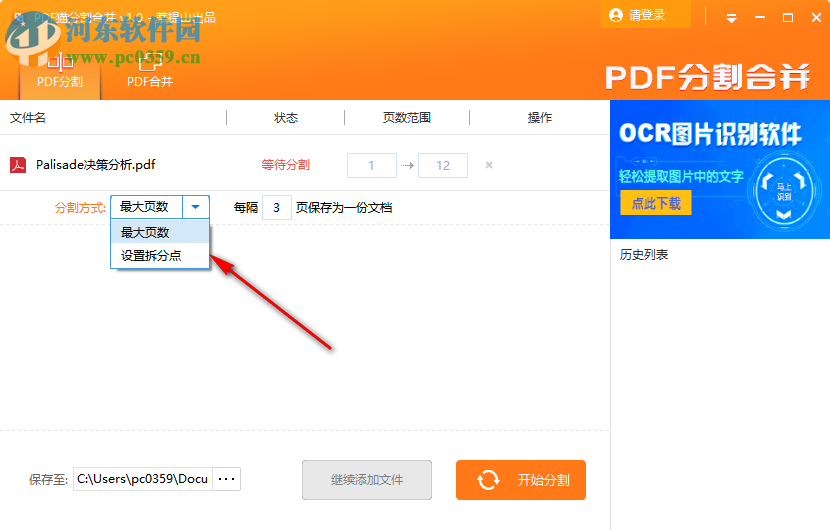
Task: Start splitting with 开始分割 button
Action: 521,480
